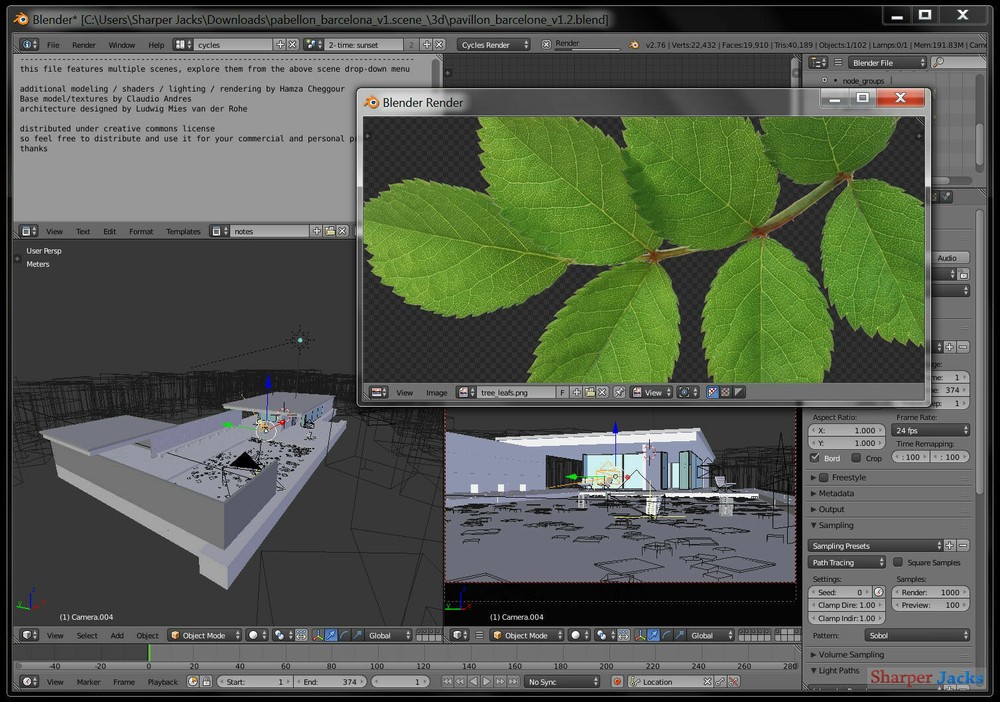
Task: Click the viewport shading icon in 3D View header
Action: click(x=252, y=636)
